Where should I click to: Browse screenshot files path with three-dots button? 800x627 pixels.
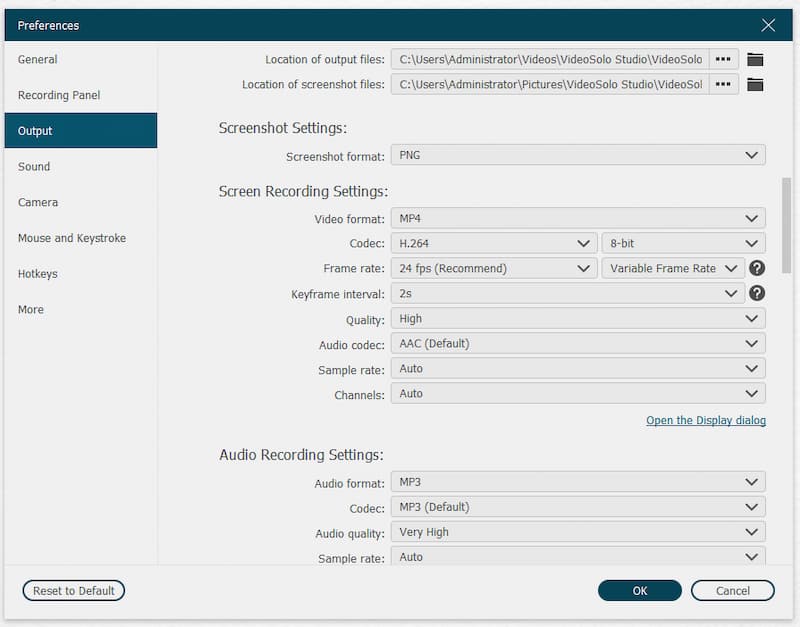point(723,84)
